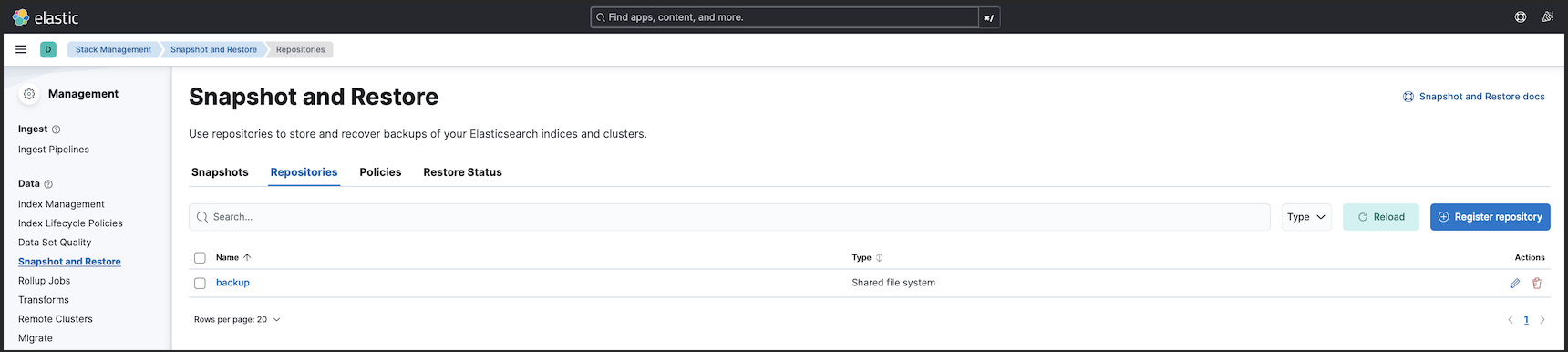Expand the Rows per page selector
The height and width of the screenshot is (352, 1568).
pos(237,320)
